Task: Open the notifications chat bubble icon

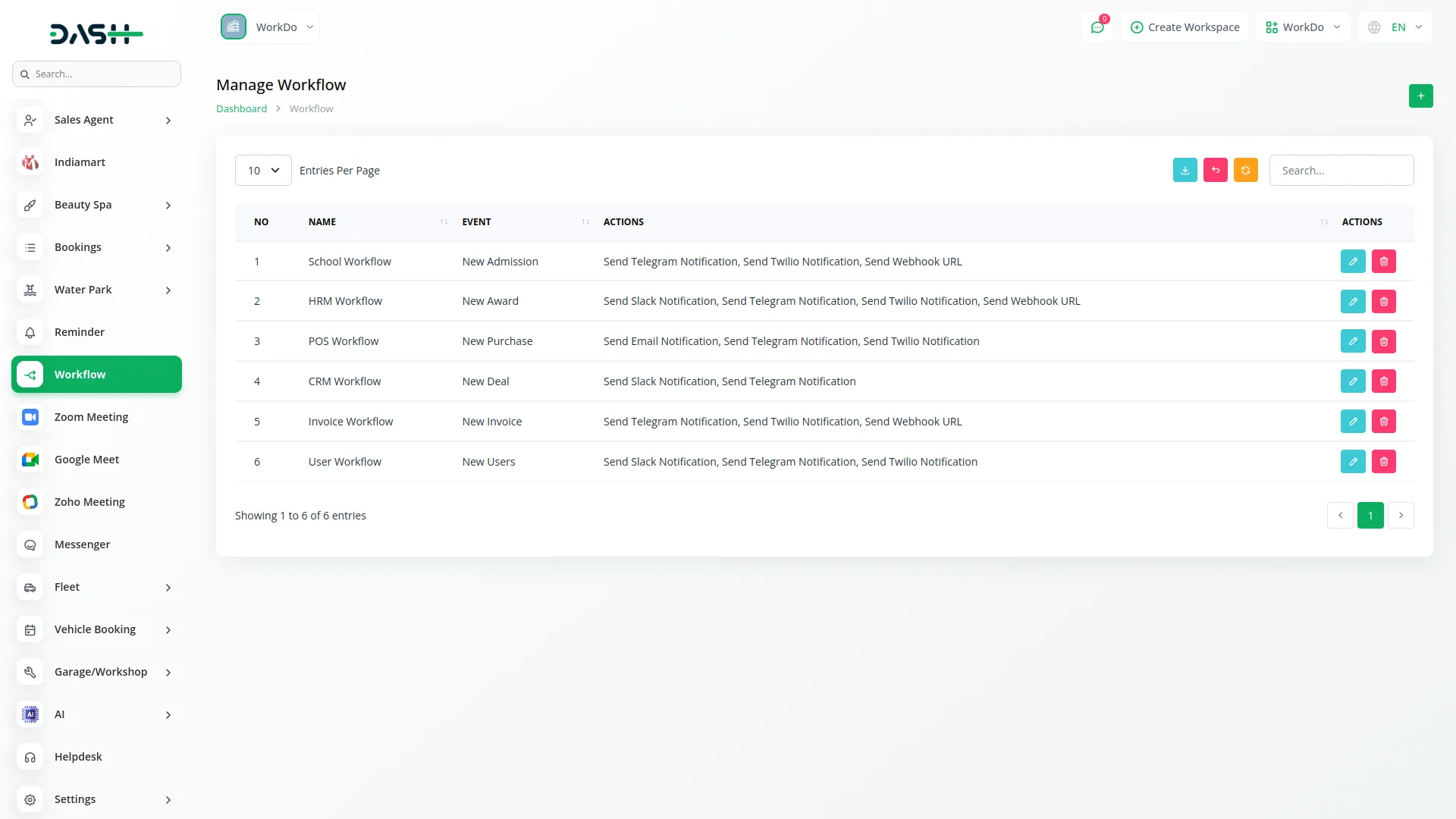Action: tap(1097, 27)
